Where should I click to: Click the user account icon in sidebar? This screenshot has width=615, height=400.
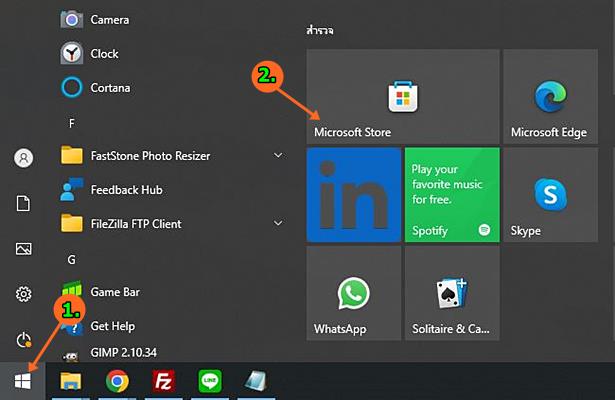coord(24,158)
